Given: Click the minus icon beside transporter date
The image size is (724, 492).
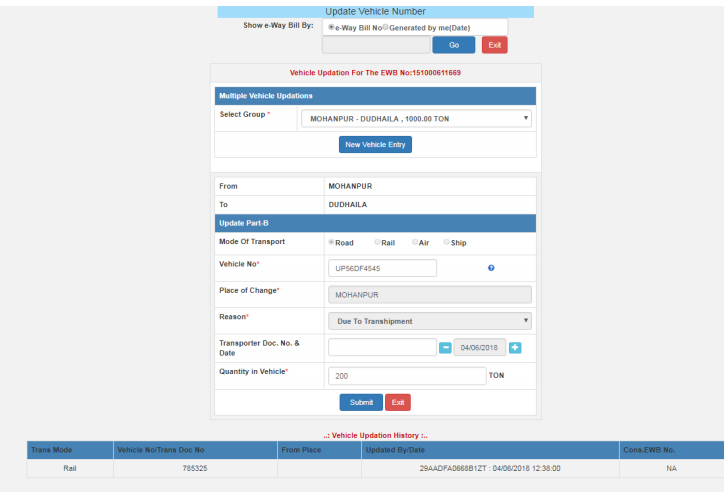Looking at the screenshot, I should pos(445,347).
